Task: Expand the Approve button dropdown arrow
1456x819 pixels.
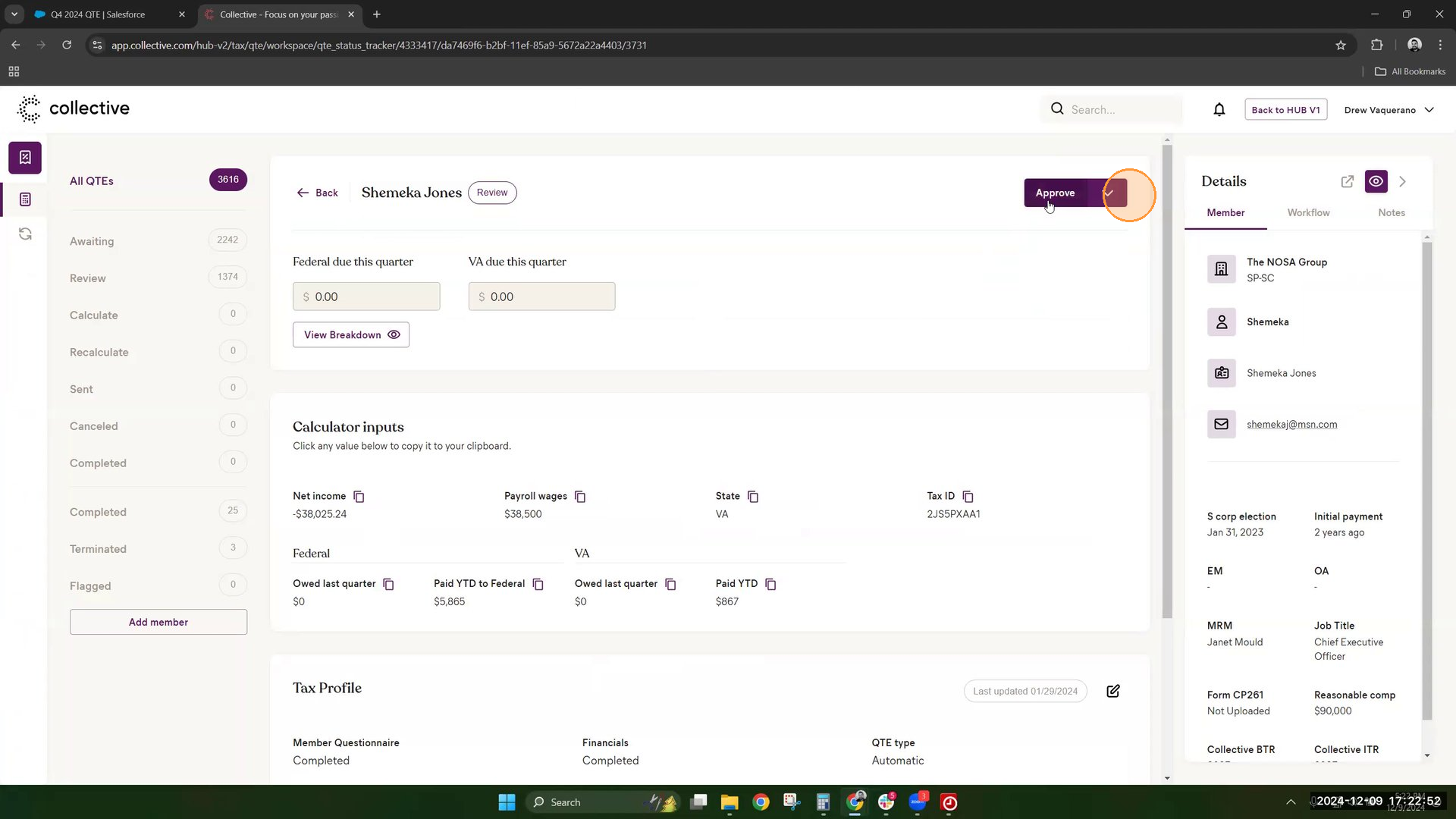Action: point(1109,193)
